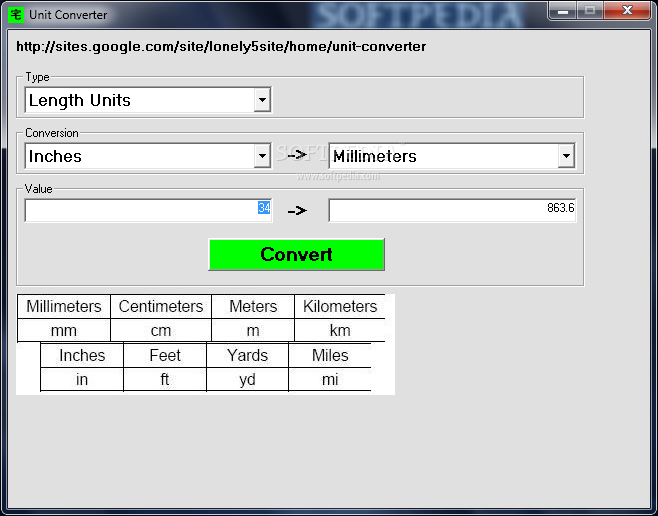
Task: Click the Miles cell in the table
Action: [330, 355]
